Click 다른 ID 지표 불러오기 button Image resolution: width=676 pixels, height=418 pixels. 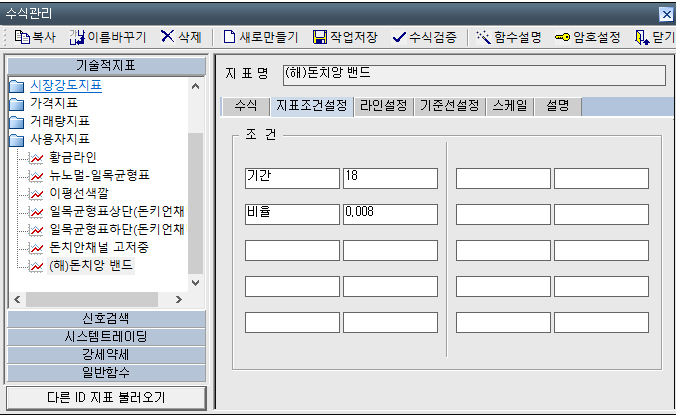[x=105, y=397]
